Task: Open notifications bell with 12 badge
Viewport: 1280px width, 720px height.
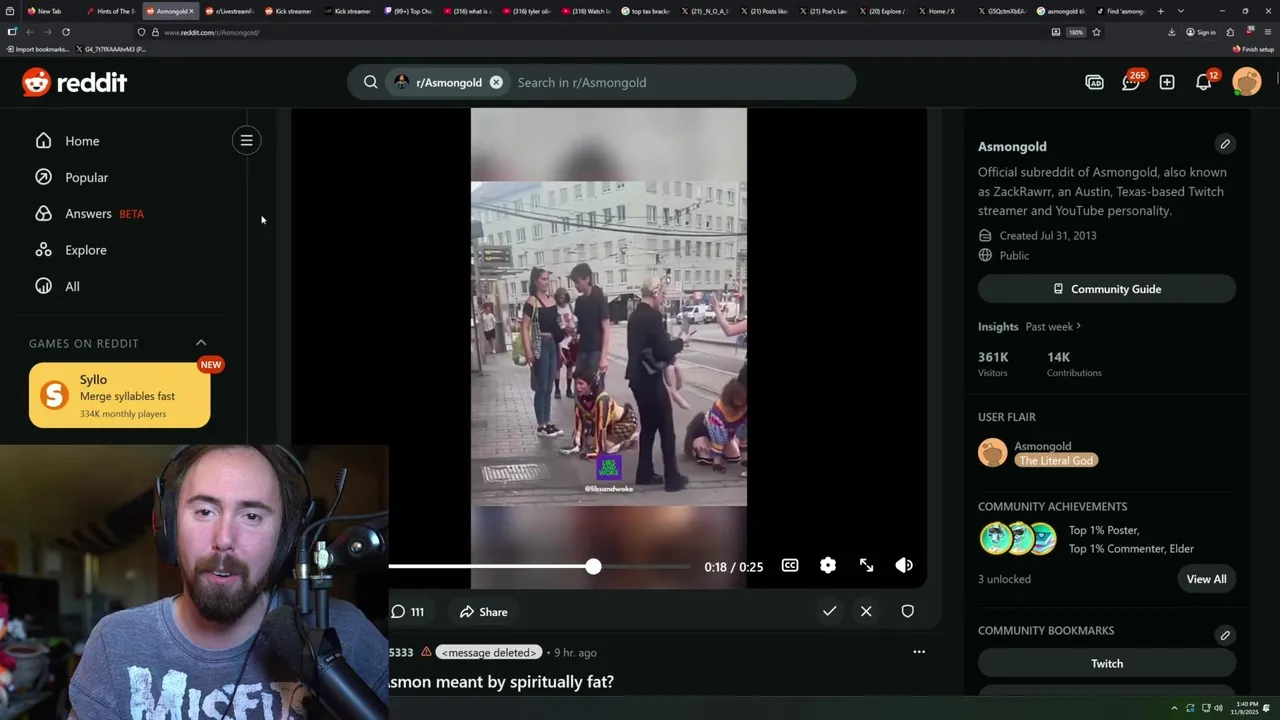Action: coord(1204,82)
